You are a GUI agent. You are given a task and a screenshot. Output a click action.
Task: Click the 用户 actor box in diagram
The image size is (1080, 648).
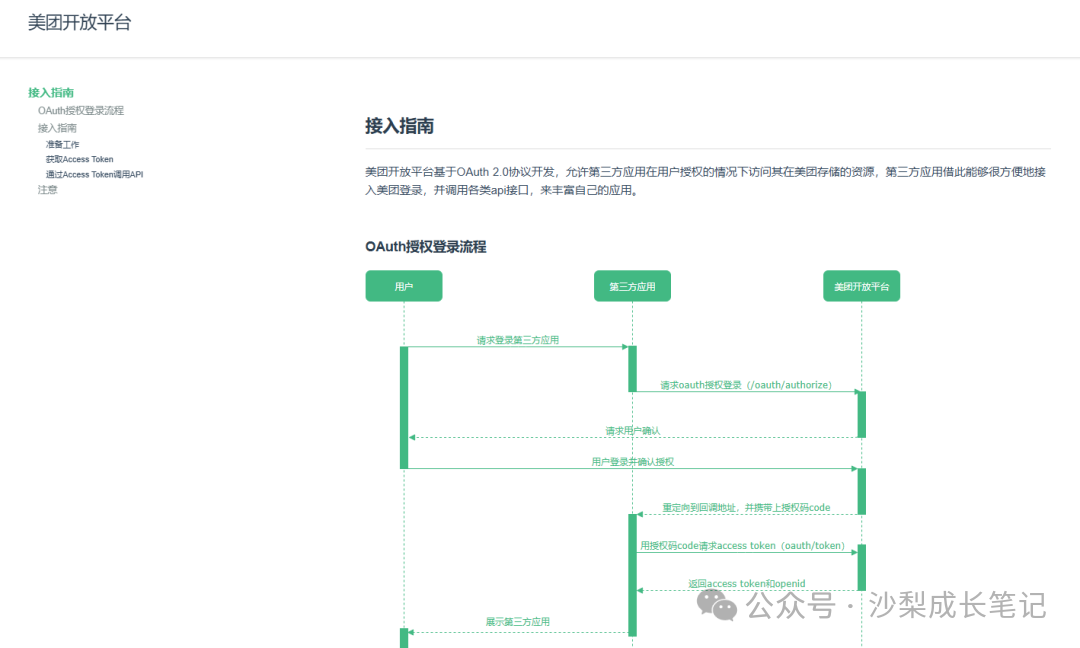coord(403,285)
